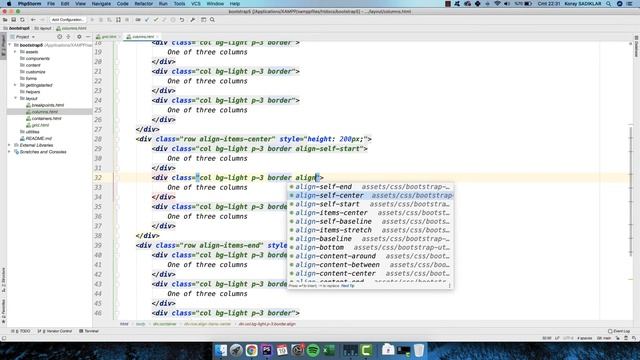
Task: Open breakpoints.html in project tree
Action: tap(44, 105)
